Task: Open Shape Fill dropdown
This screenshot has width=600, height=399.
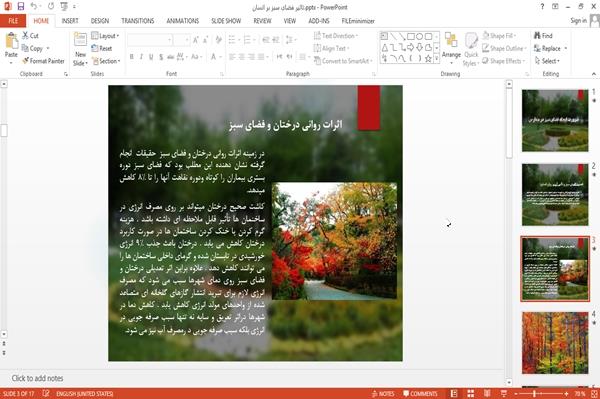Action: click(499, 36)
